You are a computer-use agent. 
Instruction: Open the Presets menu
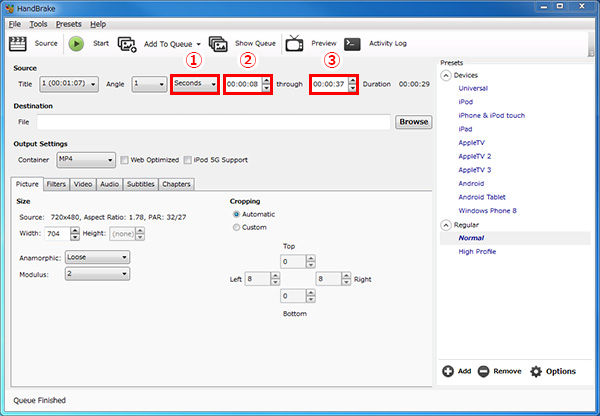[x=69, y=24]
